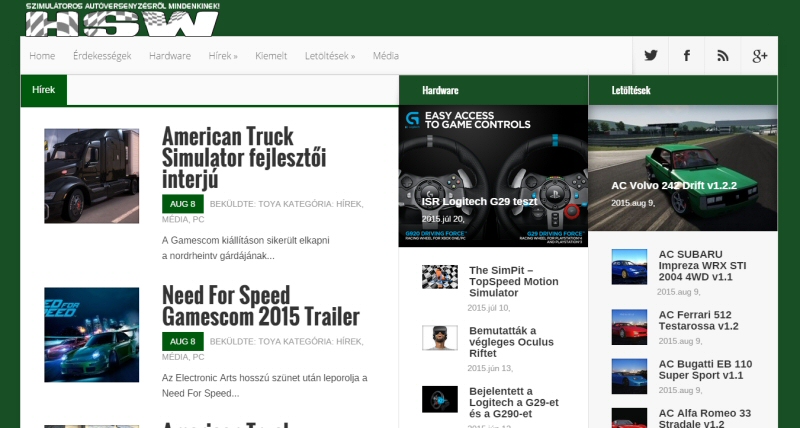Image resolution: width=800 pixels, height=428 pixels.
Task: Select the green Hírek tab
Action: (43, 90)
